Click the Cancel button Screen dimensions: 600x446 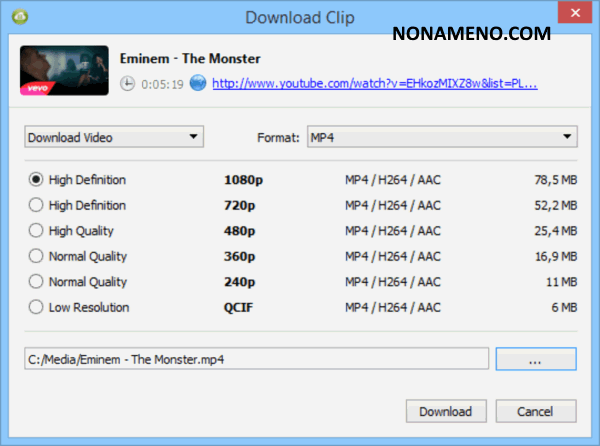pos(536,411)
